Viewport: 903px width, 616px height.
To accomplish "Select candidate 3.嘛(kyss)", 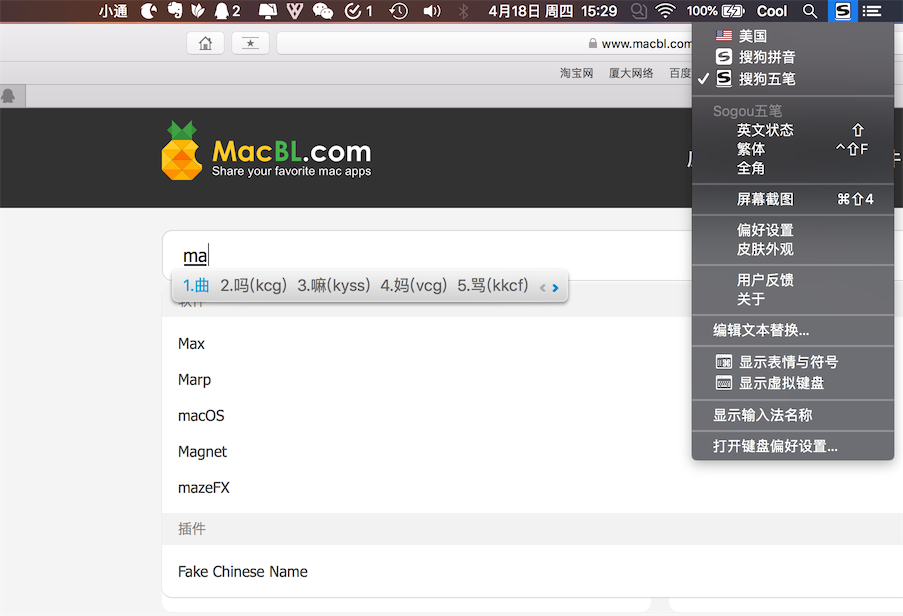I will click(x=334, y=285).
